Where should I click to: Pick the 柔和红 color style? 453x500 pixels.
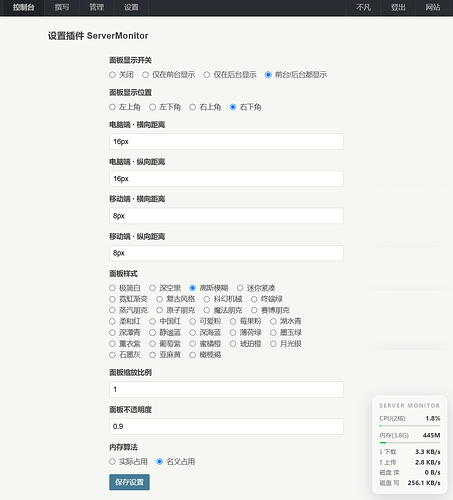(x=112, y=321)
